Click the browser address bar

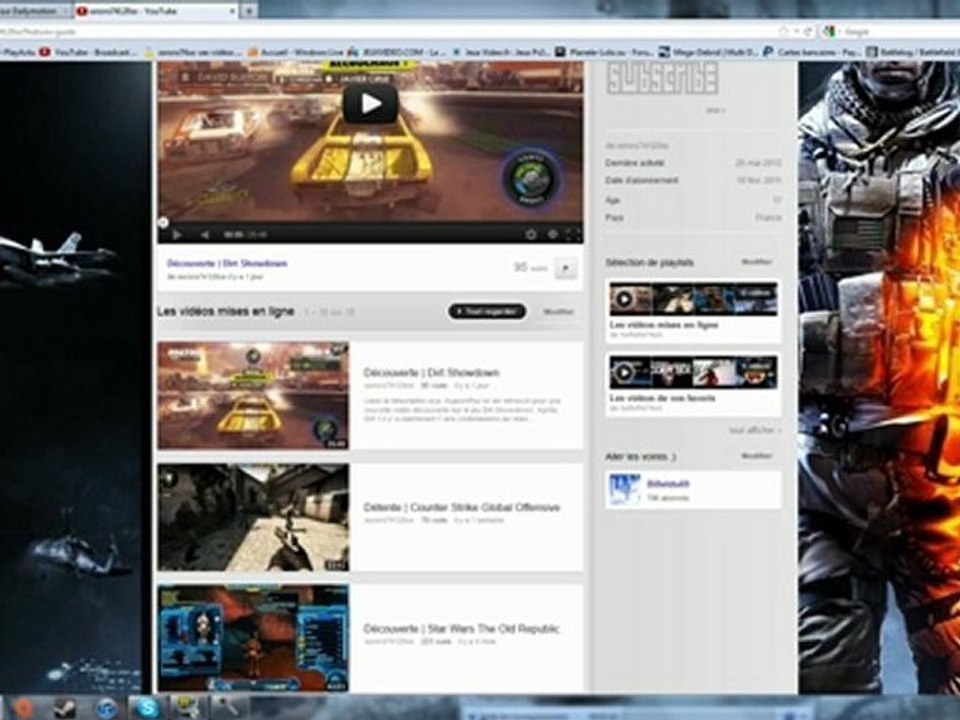coord(386,31)
